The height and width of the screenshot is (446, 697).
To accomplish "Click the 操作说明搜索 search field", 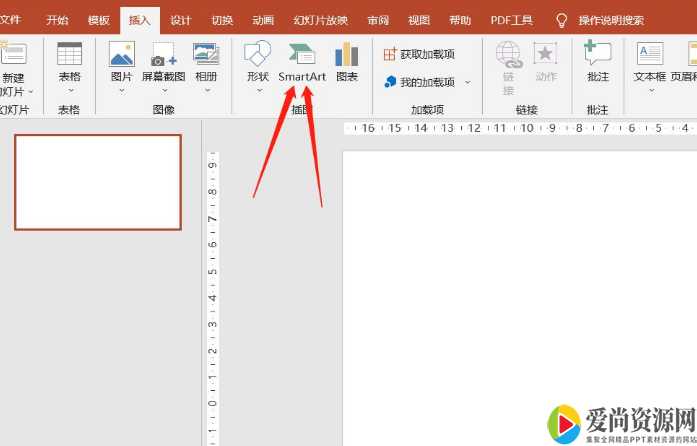I will 611,20.
